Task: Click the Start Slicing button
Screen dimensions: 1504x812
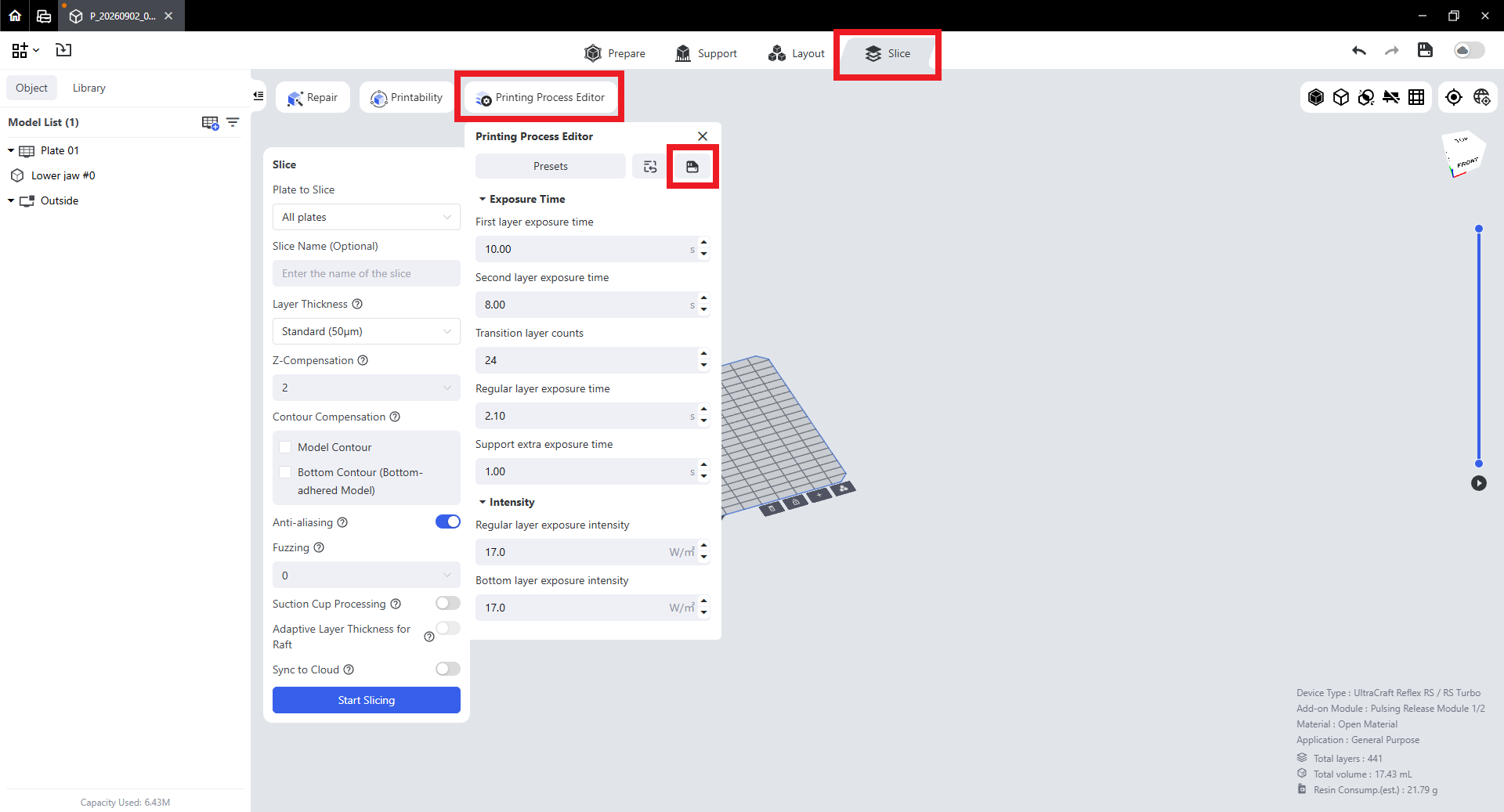Action: point(367,700)
